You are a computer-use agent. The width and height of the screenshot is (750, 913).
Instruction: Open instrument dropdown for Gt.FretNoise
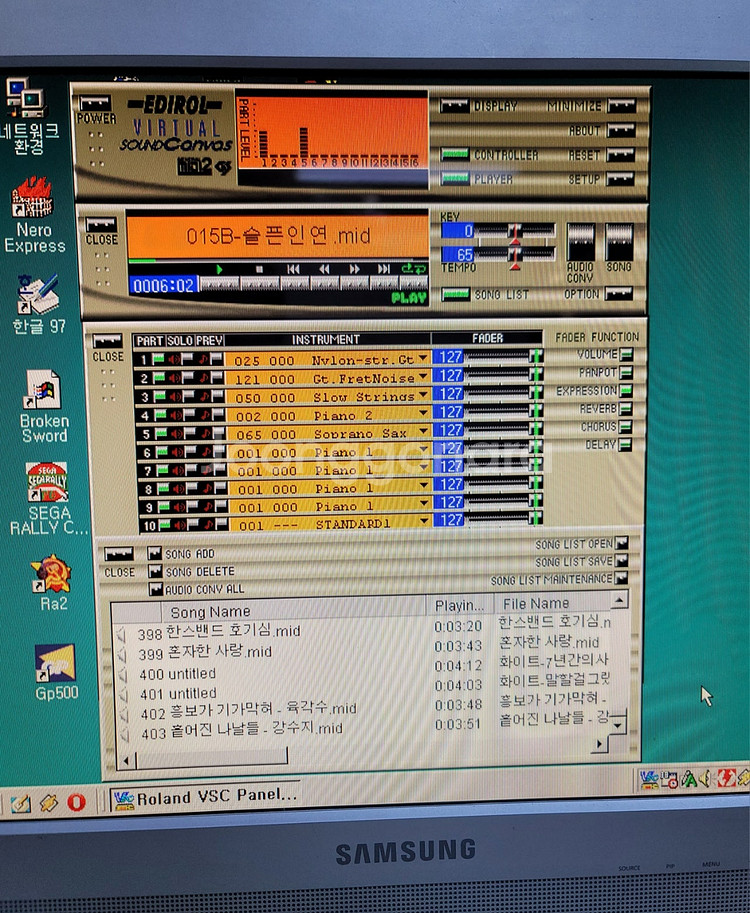[x=423, y=376]
